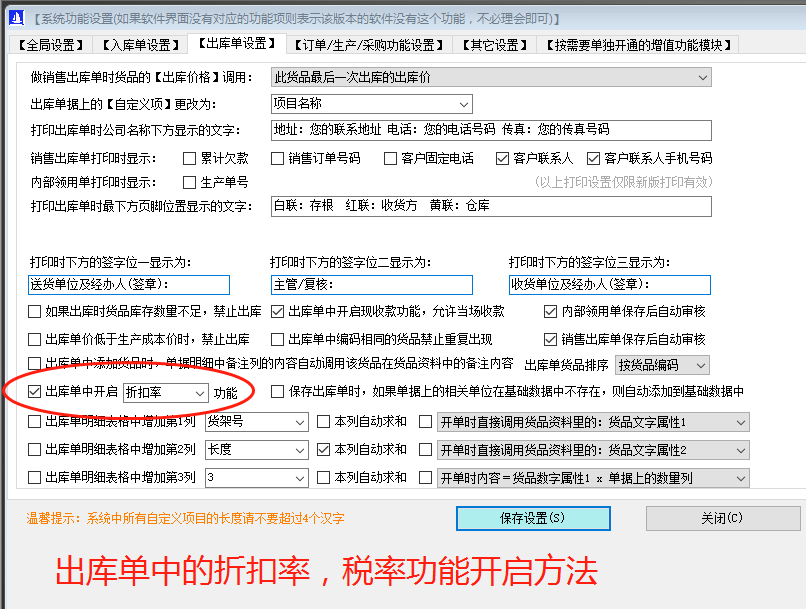Uncheck 内部领用单保存后自动审核
The height and width of the screenshot is (609, 806).
(x=549, y=310)
